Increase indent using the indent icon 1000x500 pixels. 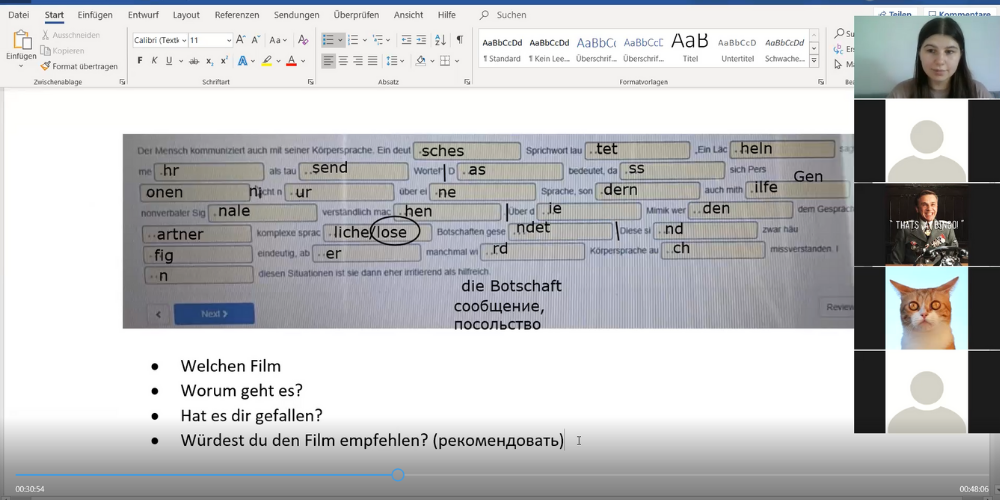click(x=420, y=40)
